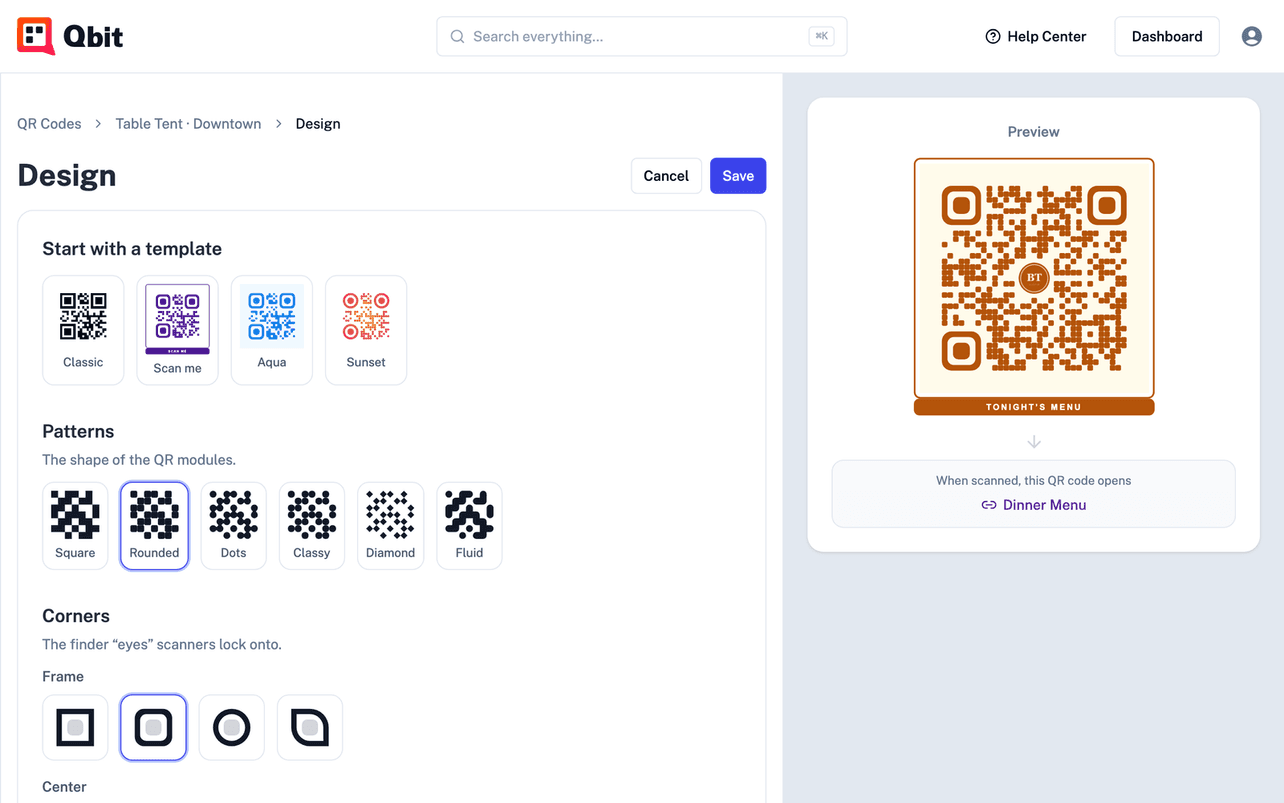Select the Classic template
Screen dimensions: 1284x803
[x=83, y=330]
